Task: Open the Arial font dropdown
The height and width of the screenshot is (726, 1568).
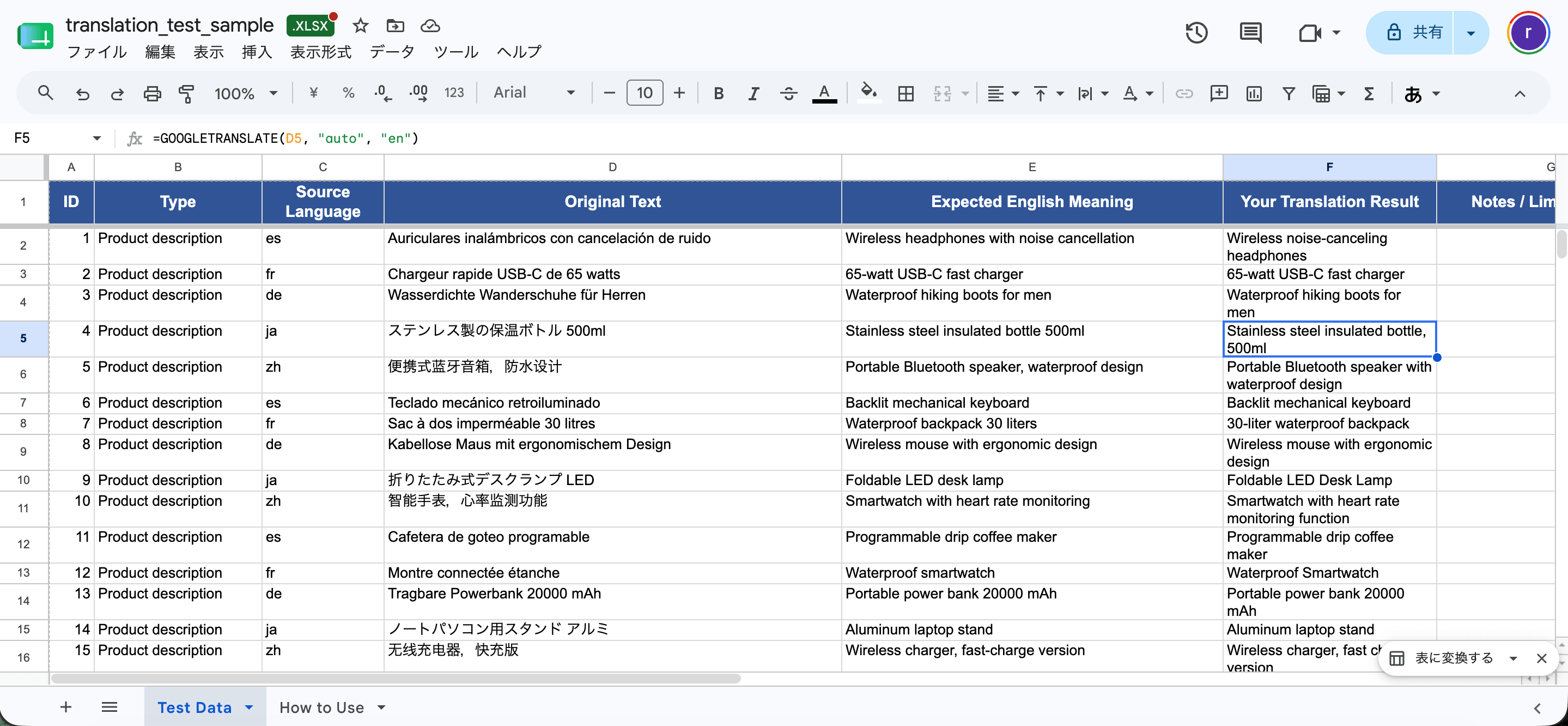Action: click(x=534, y=93)
